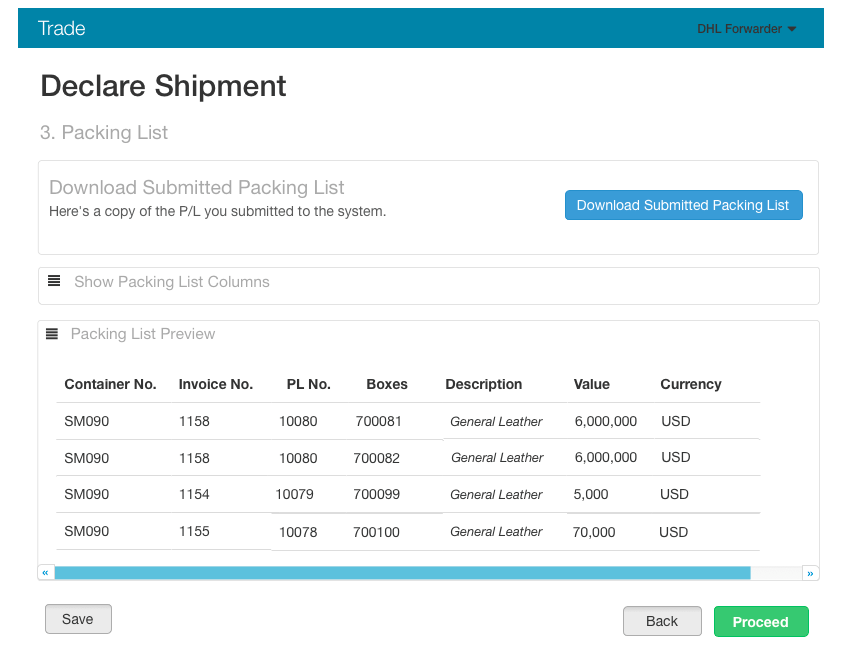Click the Value column header

point(591,384)
